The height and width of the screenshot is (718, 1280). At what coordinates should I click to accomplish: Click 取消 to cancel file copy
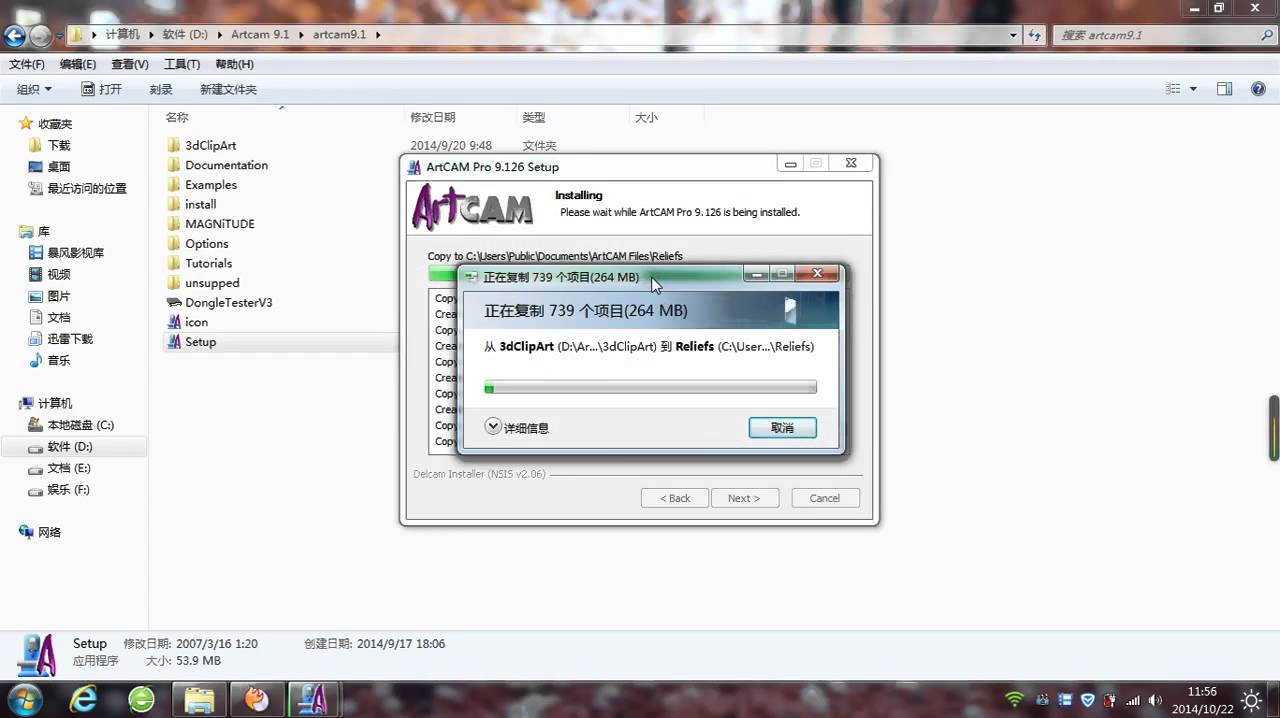point(782,427)
